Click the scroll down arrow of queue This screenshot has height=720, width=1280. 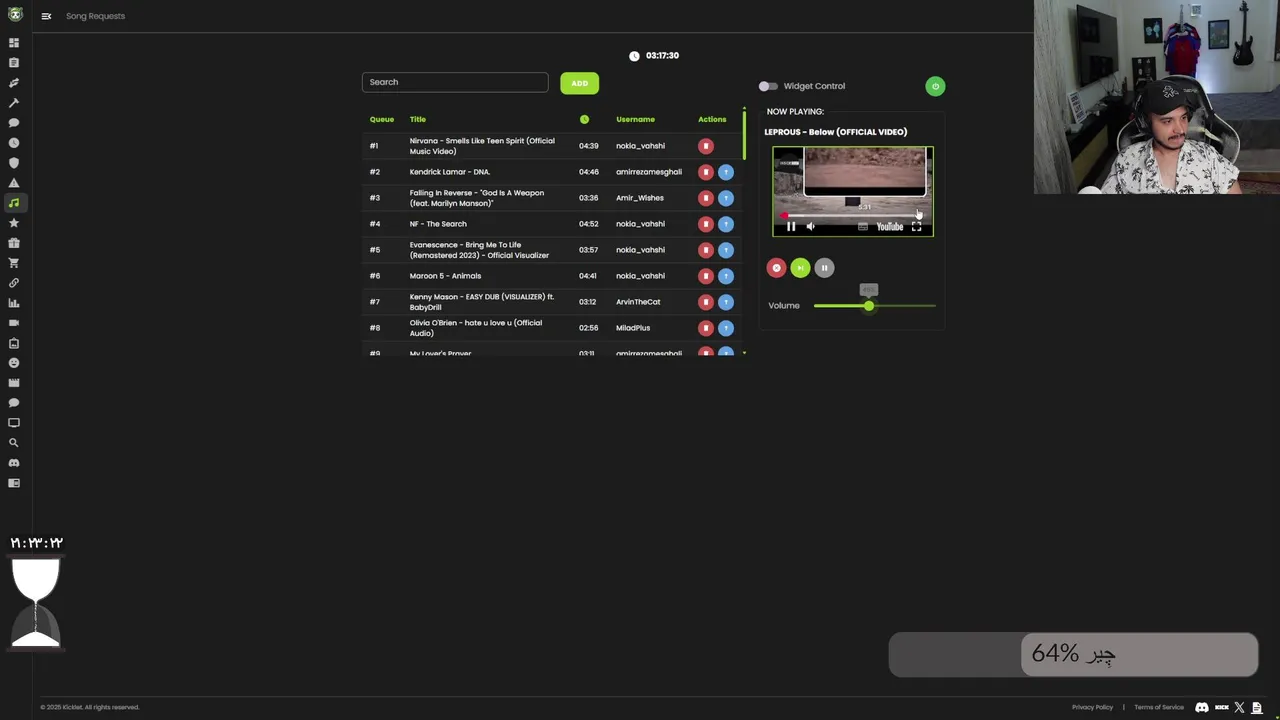(x=744, y=352)
